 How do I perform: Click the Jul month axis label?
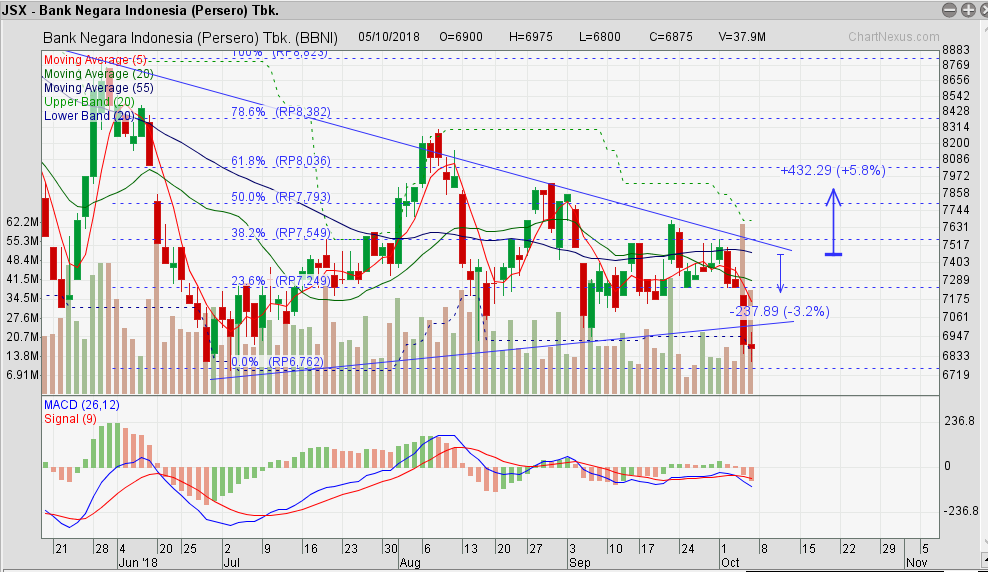pos(231,563)
